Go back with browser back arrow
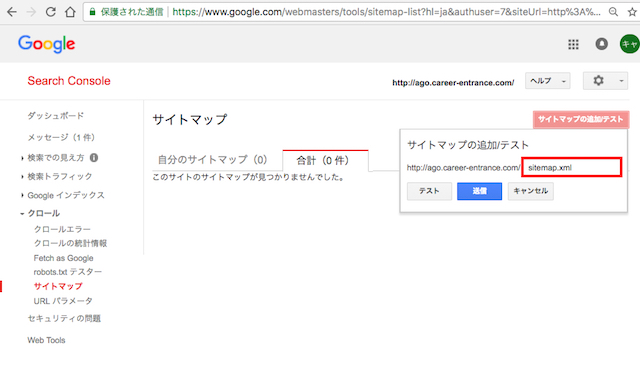The height and width of the screenshot is (380, 640). pos(12,12)
